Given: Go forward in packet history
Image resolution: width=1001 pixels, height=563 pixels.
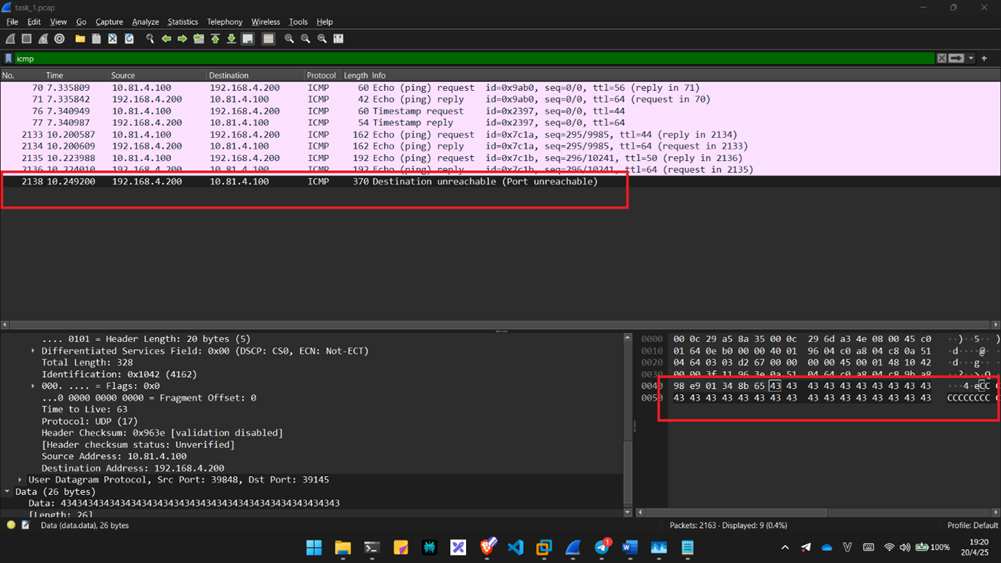Looking at the screenshot, I should tap(183, 39).
